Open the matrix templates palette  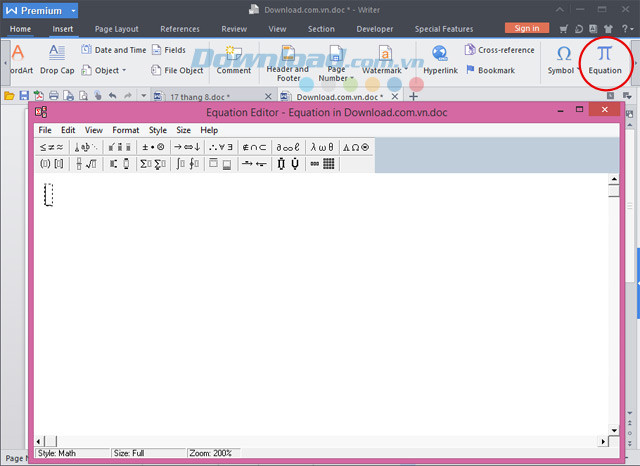(x=322, y=164)
